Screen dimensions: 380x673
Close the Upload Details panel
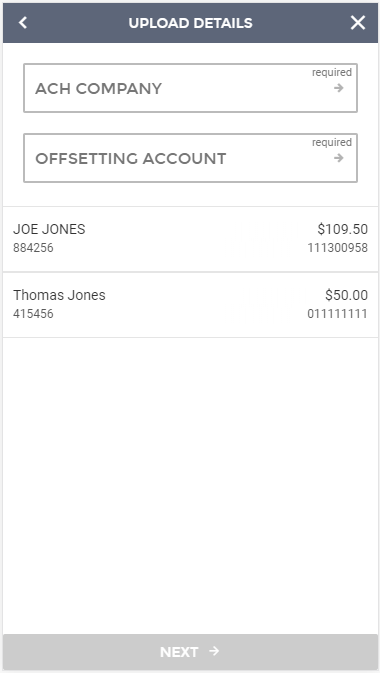click(358, 23)
